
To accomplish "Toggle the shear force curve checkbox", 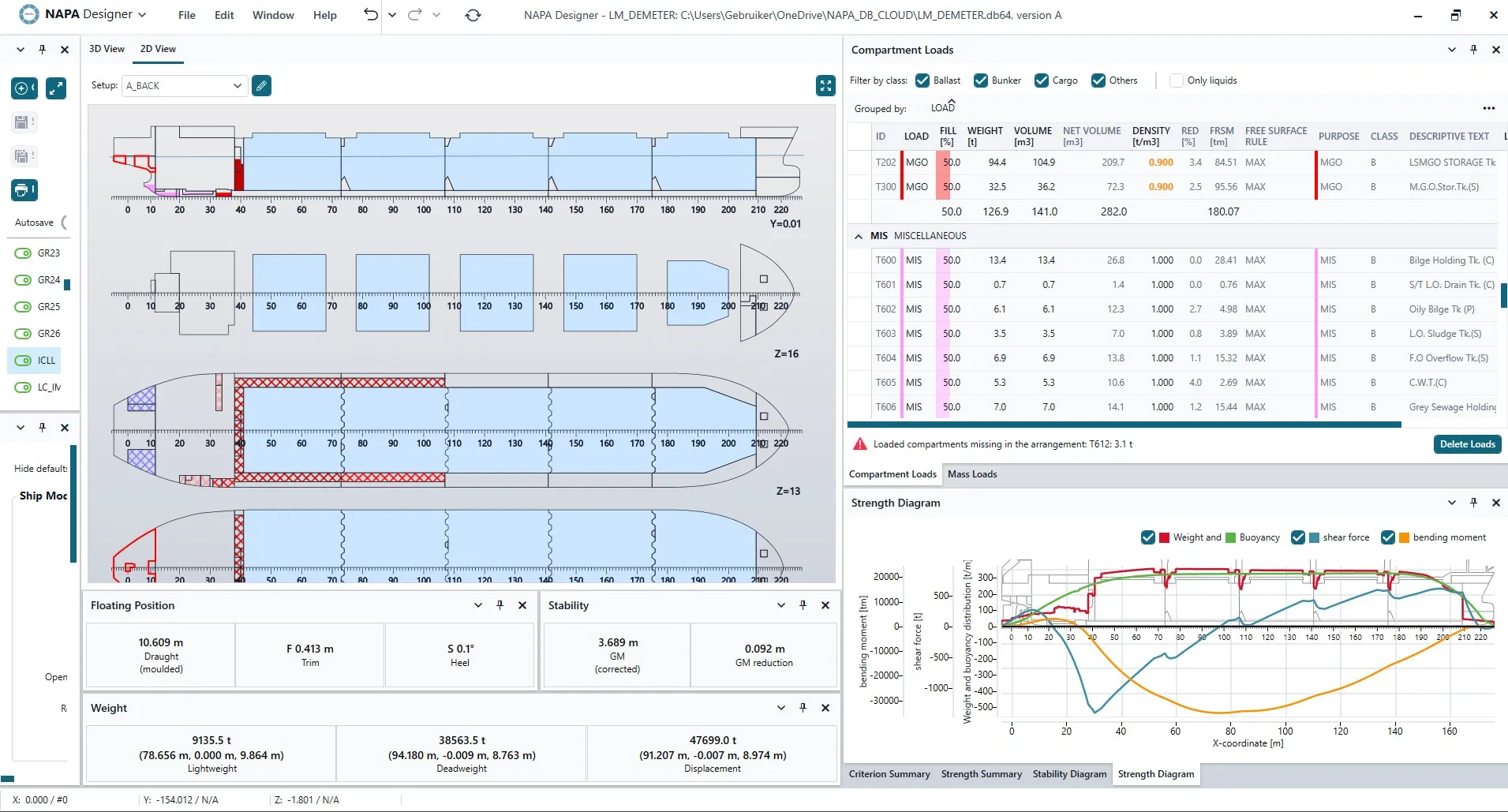I will click(1298, 537).
